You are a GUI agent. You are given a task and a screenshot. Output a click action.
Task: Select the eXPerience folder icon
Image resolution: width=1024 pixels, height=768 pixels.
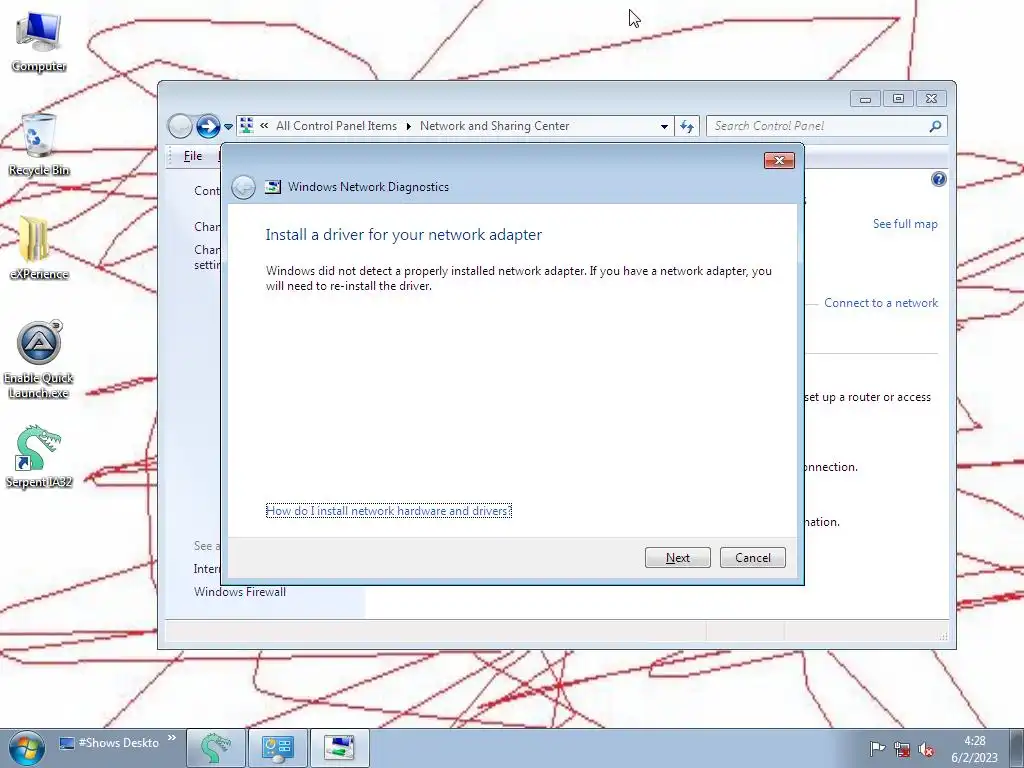click(x=39, y=248)
